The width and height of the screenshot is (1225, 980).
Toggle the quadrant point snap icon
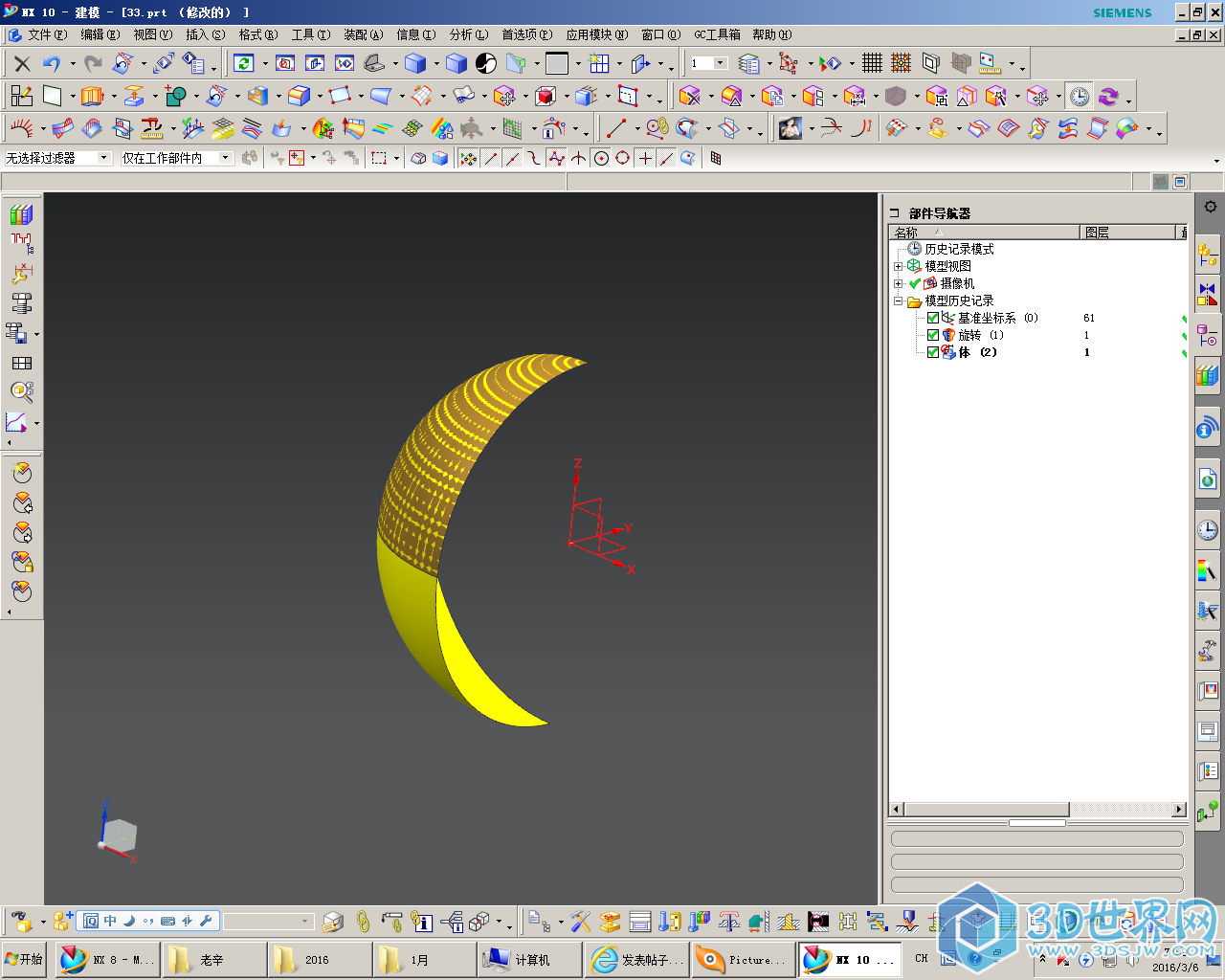(623, 159)
